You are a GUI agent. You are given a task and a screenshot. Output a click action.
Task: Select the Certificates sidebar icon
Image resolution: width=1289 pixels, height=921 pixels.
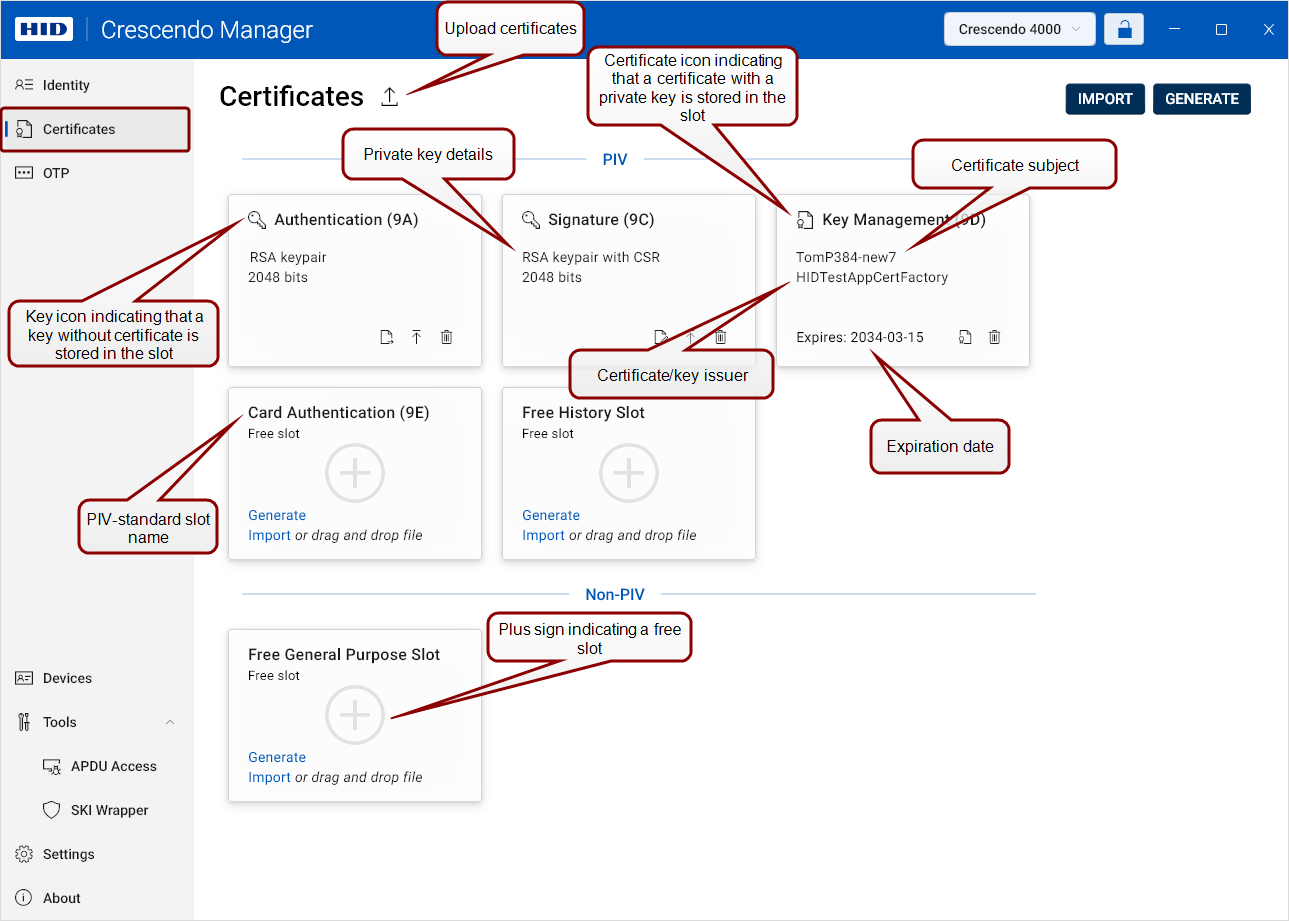coord(25,129)
